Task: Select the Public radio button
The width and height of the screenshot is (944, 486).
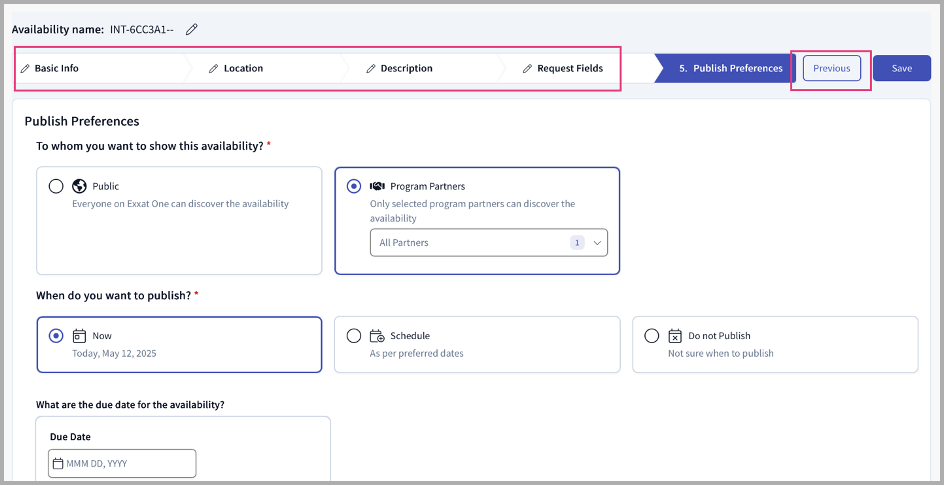Action: (x=56, y=186)
